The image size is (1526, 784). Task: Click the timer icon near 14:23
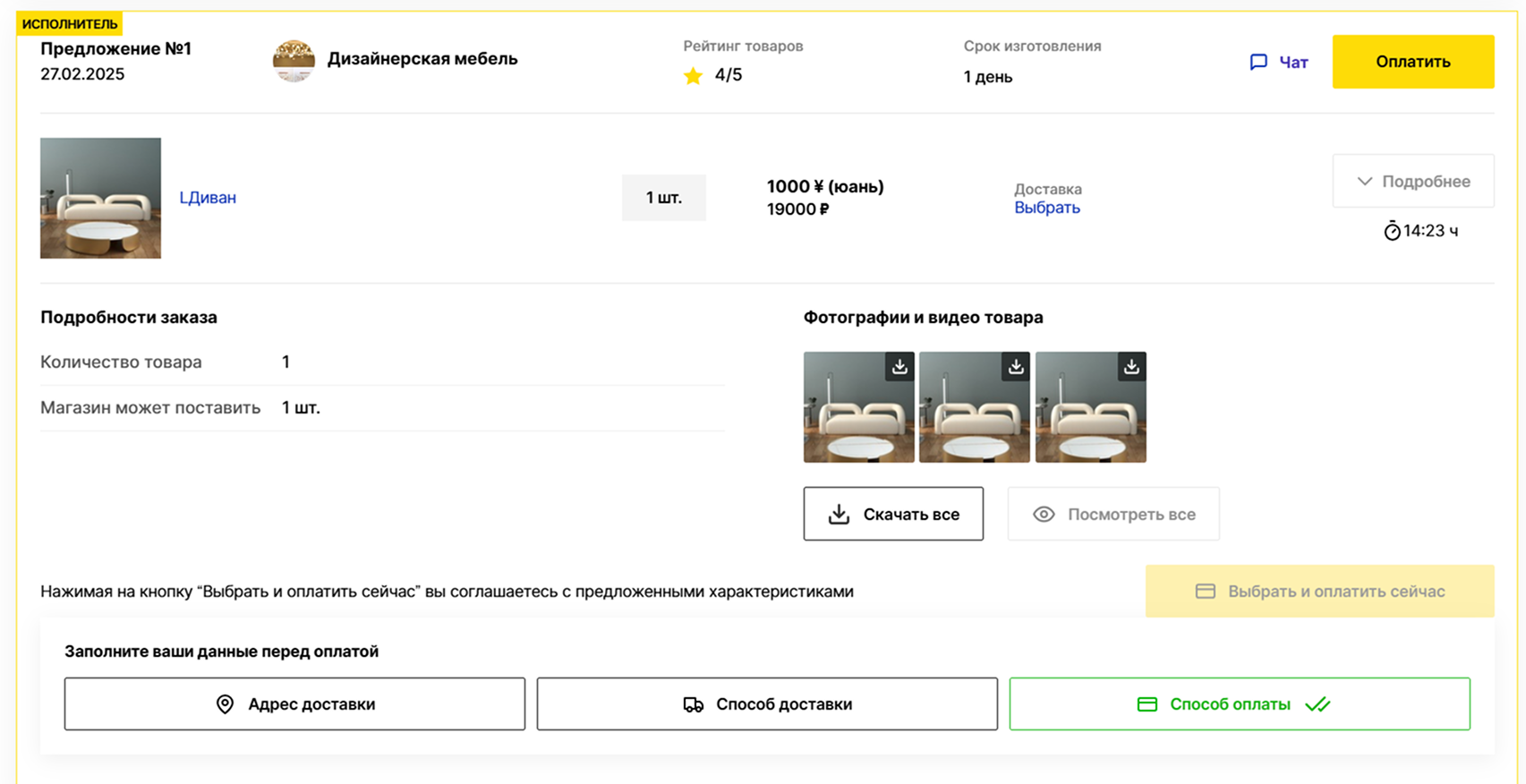pos(1392,231)
